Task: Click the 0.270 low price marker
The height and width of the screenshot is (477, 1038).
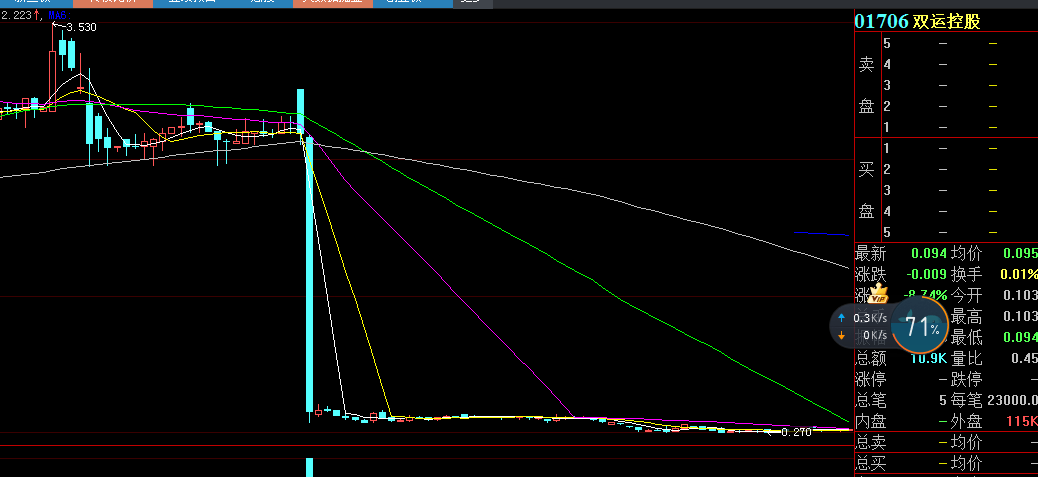Action: tap(795, 432)
